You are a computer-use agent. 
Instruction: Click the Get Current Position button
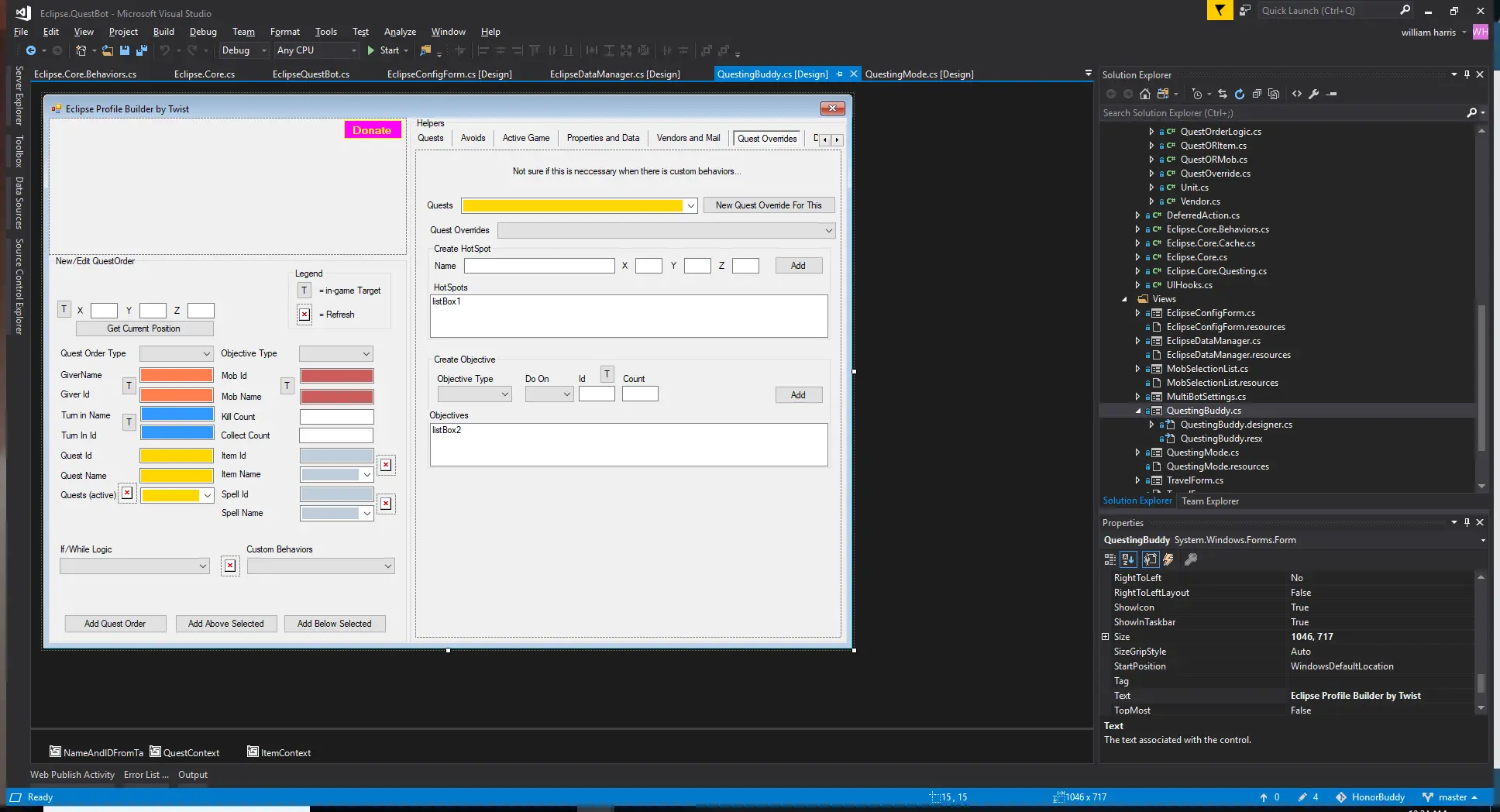[144, 329]
